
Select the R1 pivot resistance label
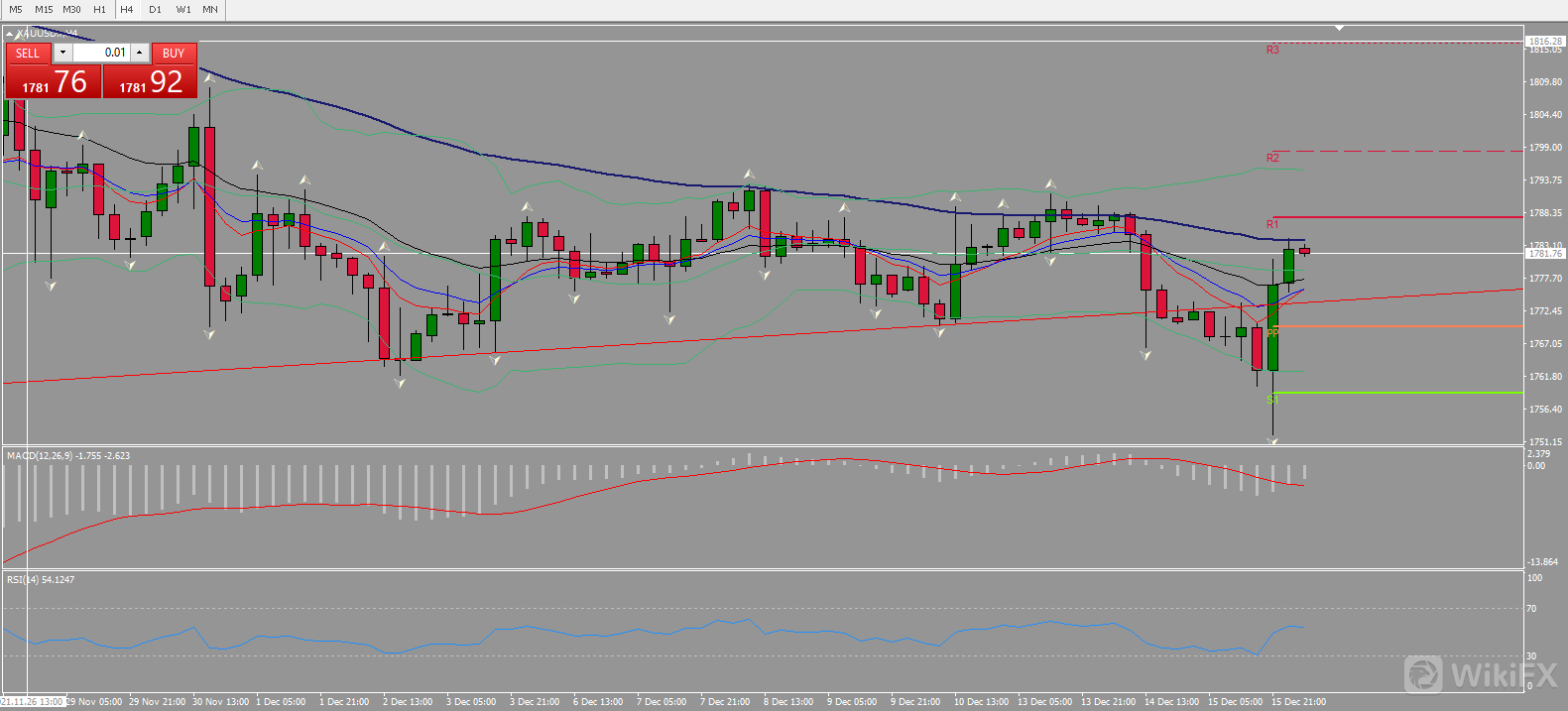1272,224
